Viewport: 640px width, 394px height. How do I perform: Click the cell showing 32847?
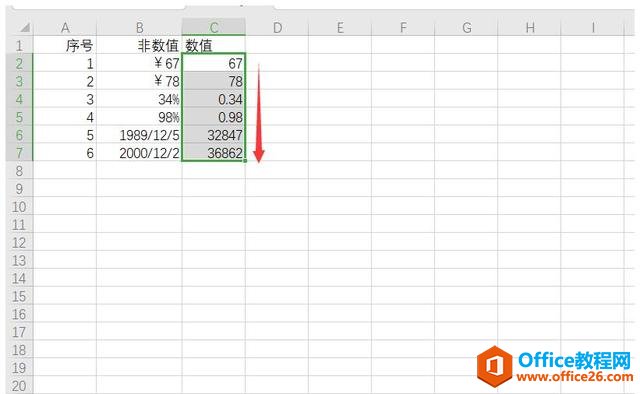click(213, 135)
